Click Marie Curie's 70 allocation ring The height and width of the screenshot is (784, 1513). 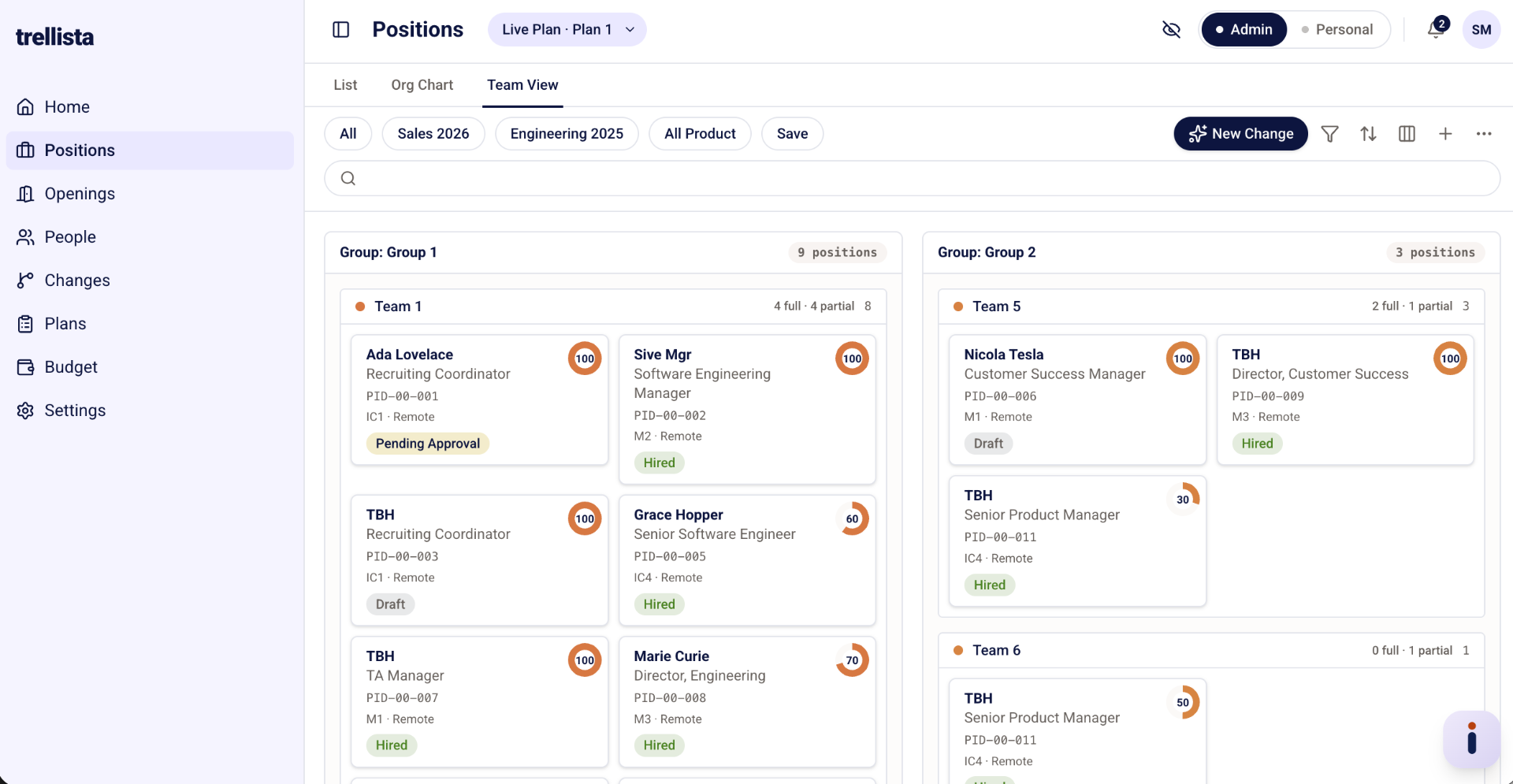coord(852,661)
